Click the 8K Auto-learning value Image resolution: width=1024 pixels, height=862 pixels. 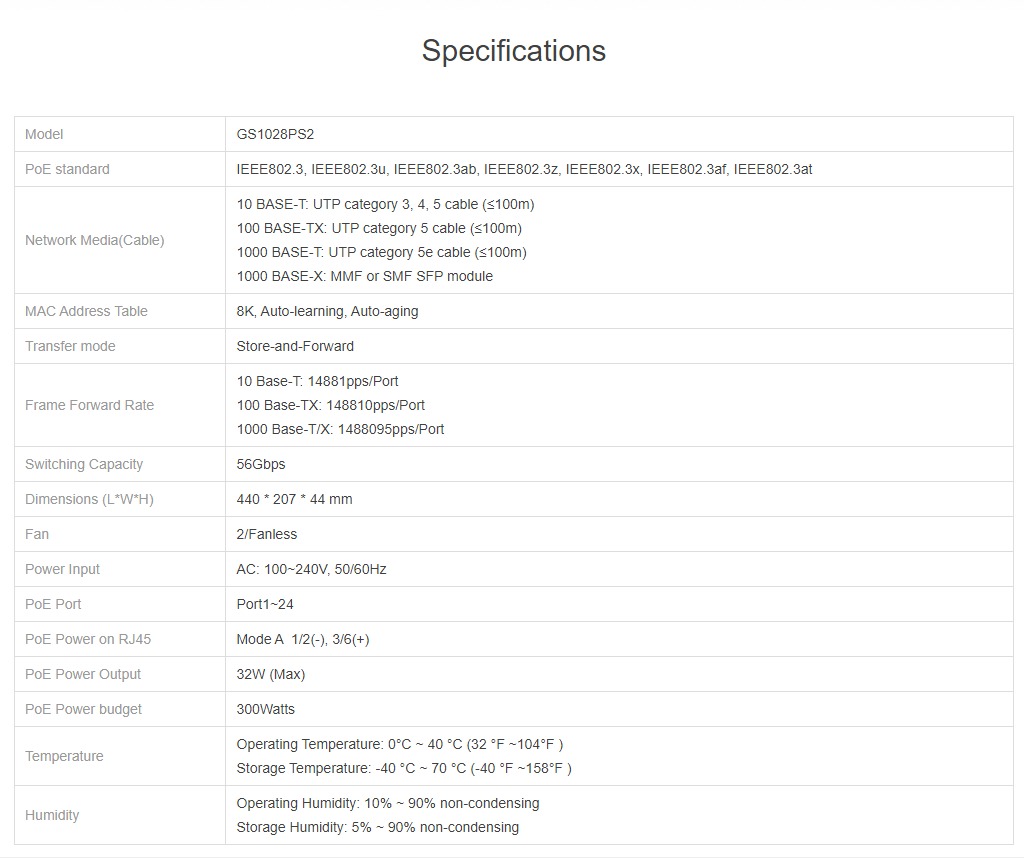click(x=327, y=311)
